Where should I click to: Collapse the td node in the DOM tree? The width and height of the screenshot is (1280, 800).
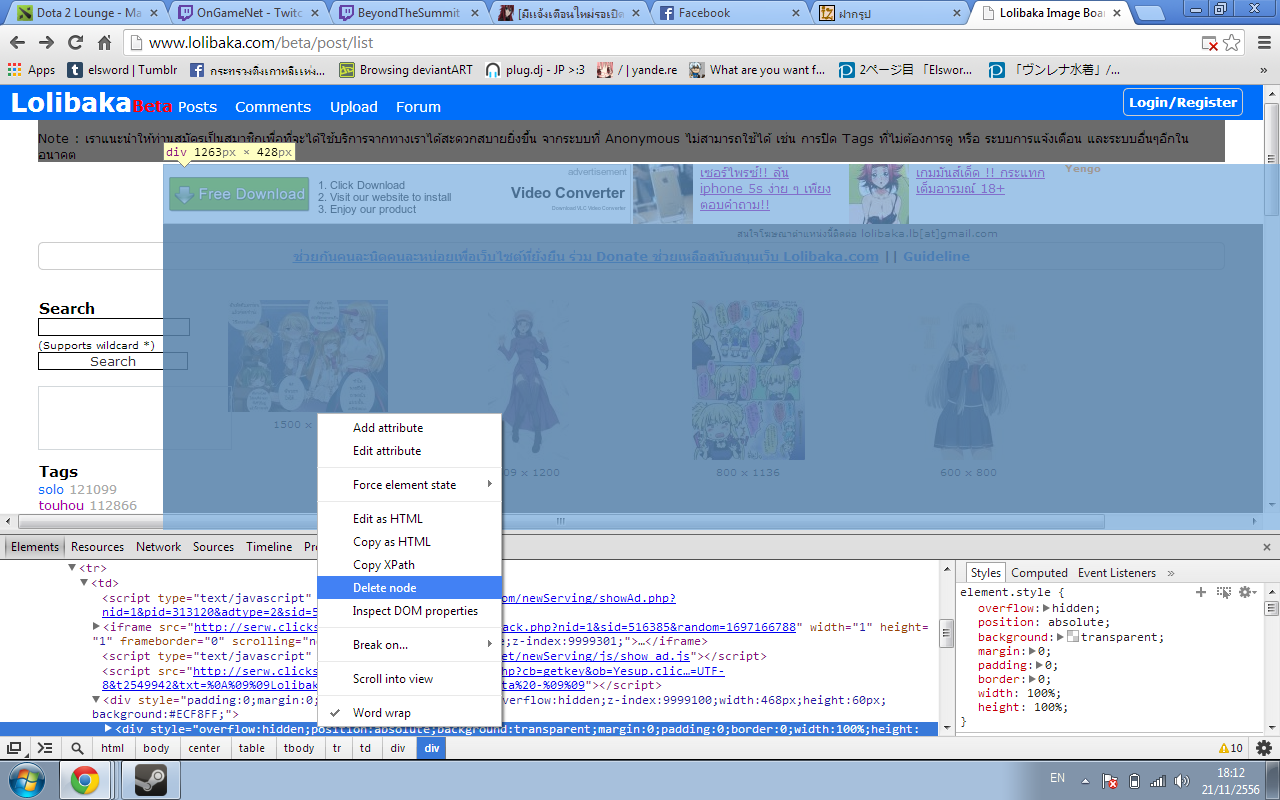(x=85, y=583)
